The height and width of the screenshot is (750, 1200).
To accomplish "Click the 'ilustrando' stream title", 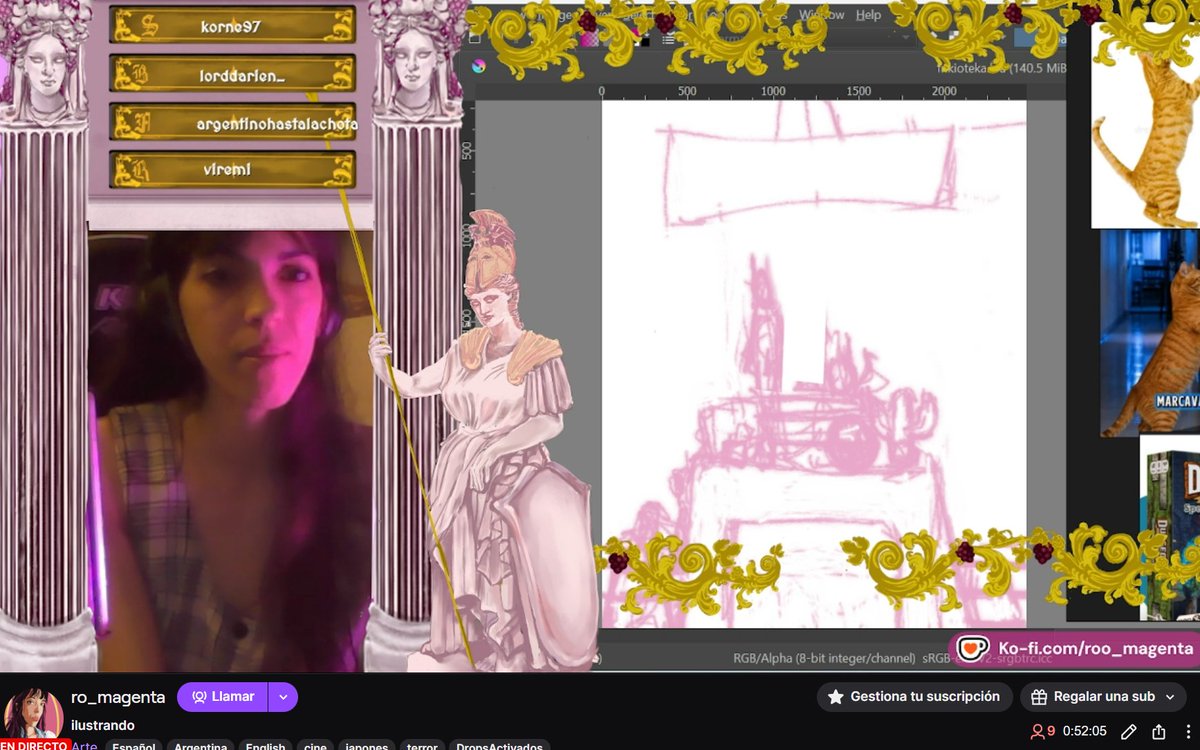I will pos(102,725).
